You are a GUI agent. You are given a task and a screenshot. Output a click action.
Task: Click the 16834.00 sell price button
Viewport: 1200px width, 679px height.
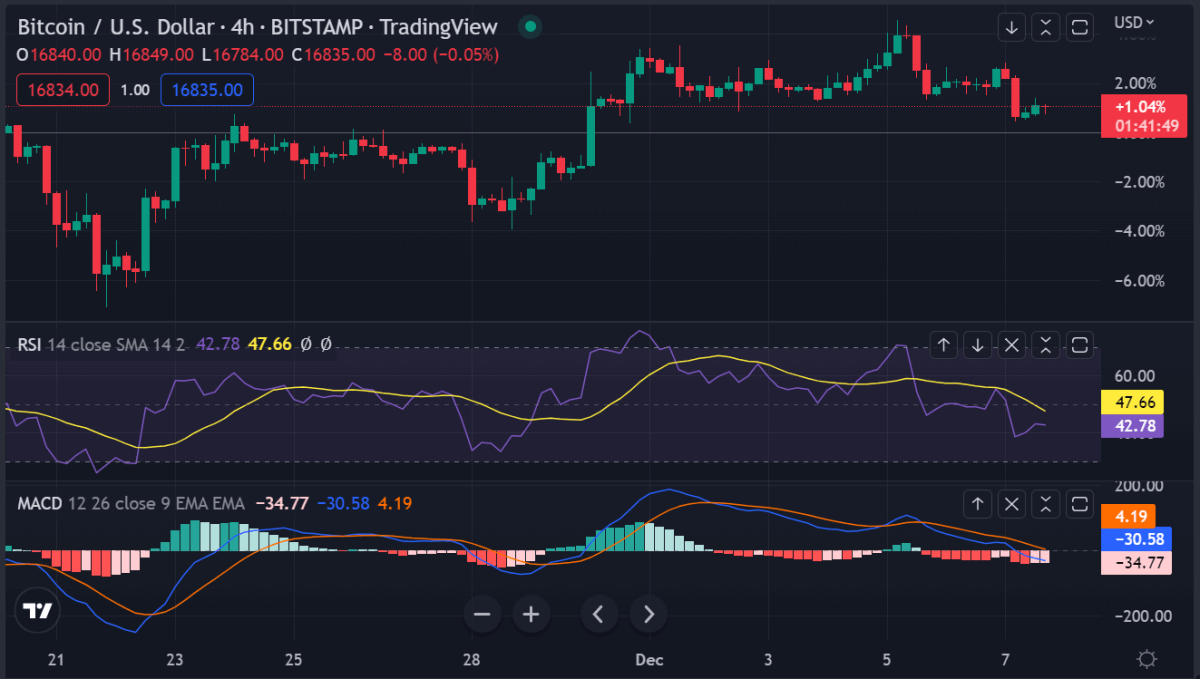(x=62, y=90)
